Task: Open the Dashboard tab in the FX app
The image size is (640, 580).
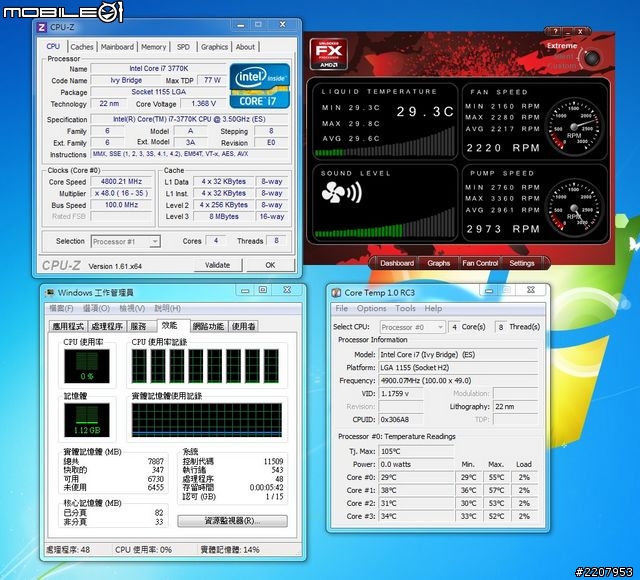Action: (x=397, y=263)
